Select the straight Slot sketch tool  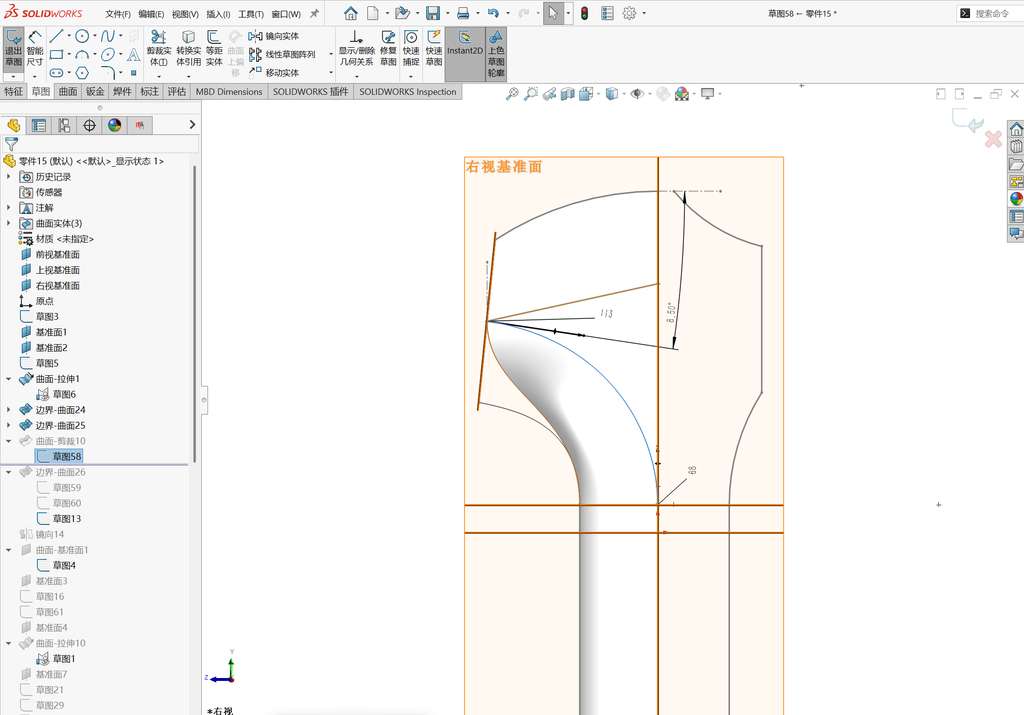click(56, 72)
